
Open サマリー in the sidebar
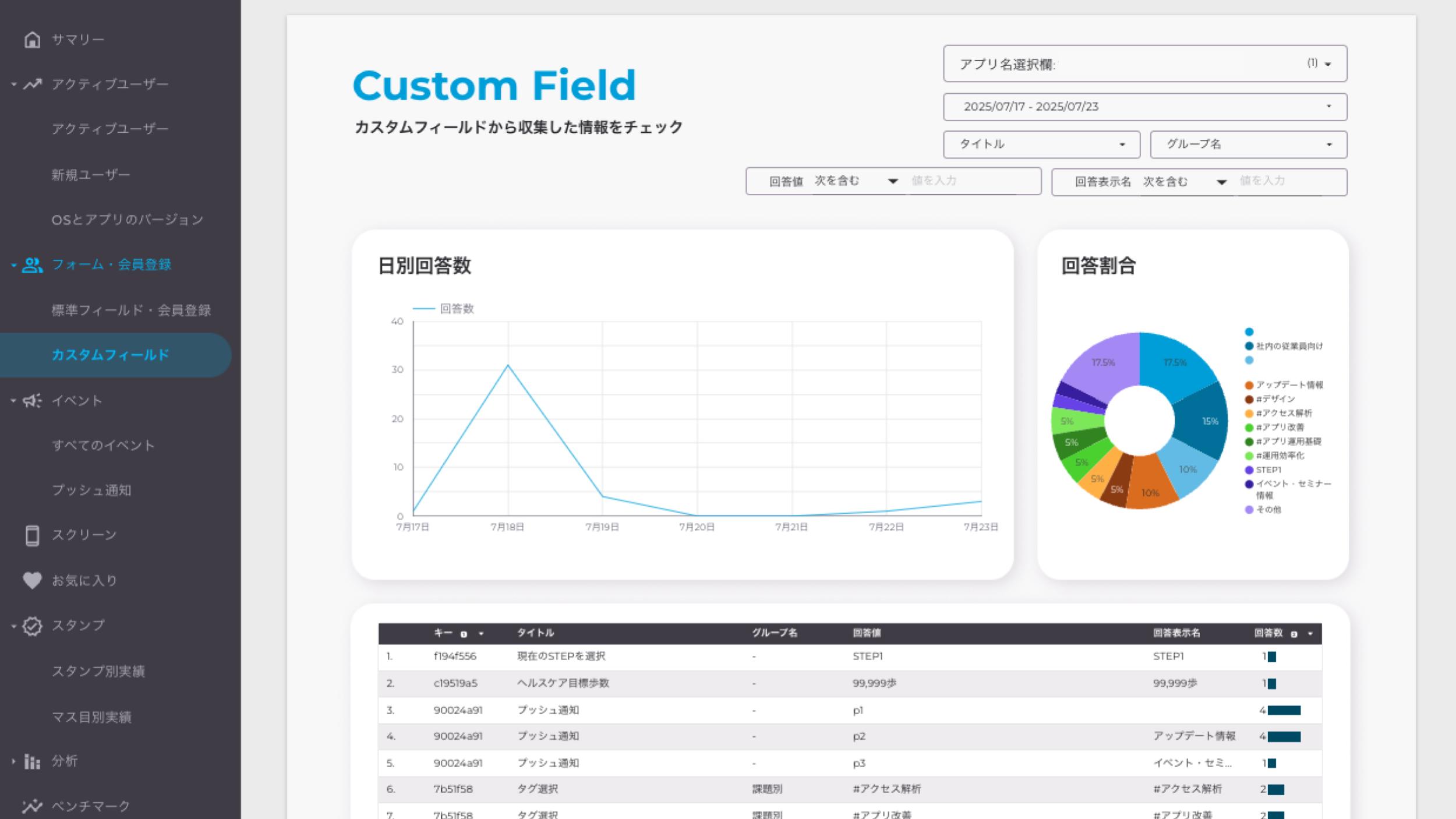[x=78, y=40]
